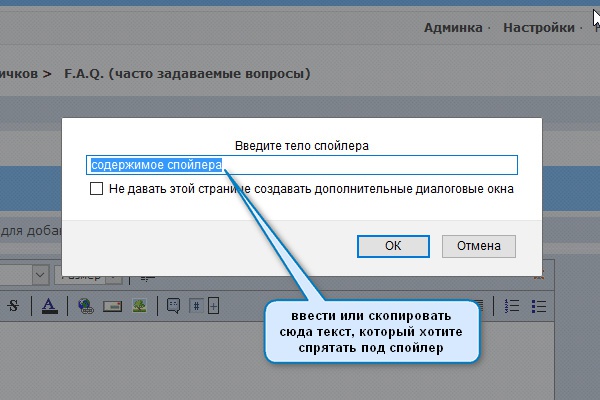
Task: Click the spoiler plus icon
Action: click(x=213, y=306)
